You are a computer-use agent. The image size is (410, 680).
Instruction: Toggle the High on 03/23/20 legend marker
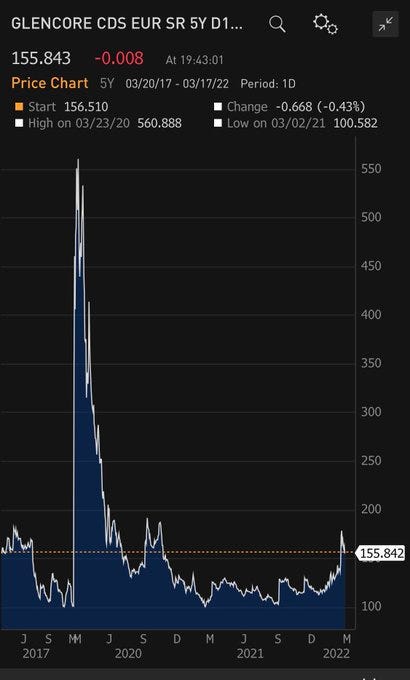tap(19, 123)
